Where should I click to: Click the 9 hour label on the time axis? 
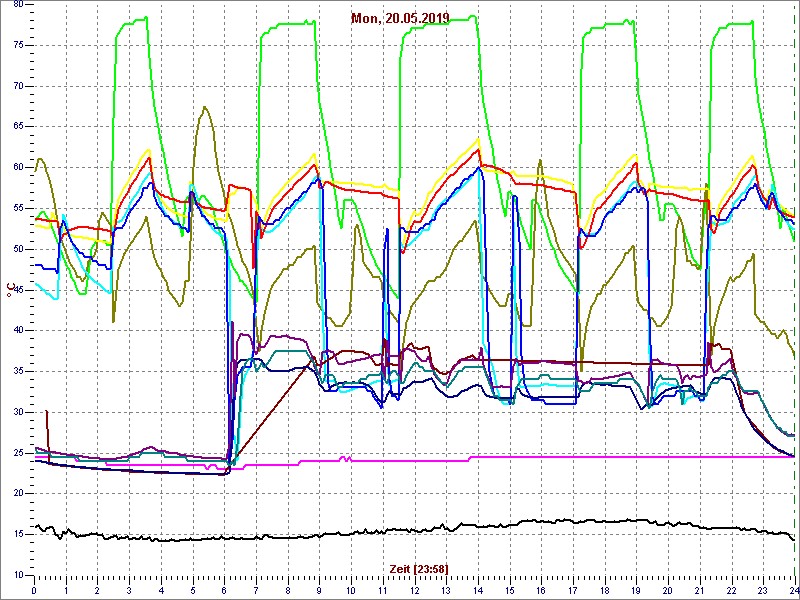click(x=319, y=591)
